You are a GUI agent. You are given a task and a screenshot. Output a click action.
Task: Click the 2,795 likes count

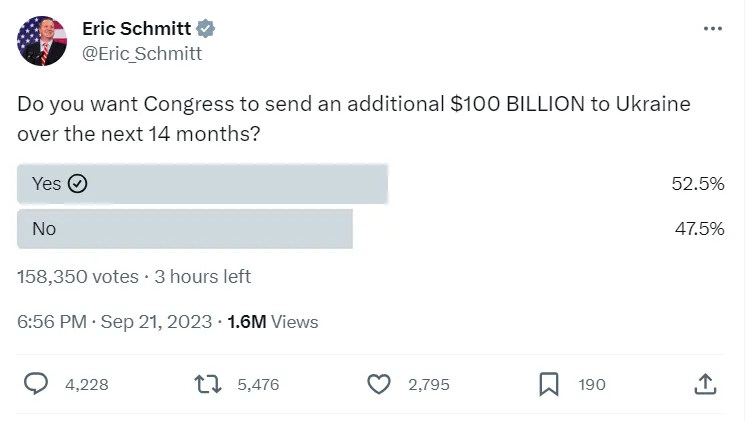click(428, 385)
